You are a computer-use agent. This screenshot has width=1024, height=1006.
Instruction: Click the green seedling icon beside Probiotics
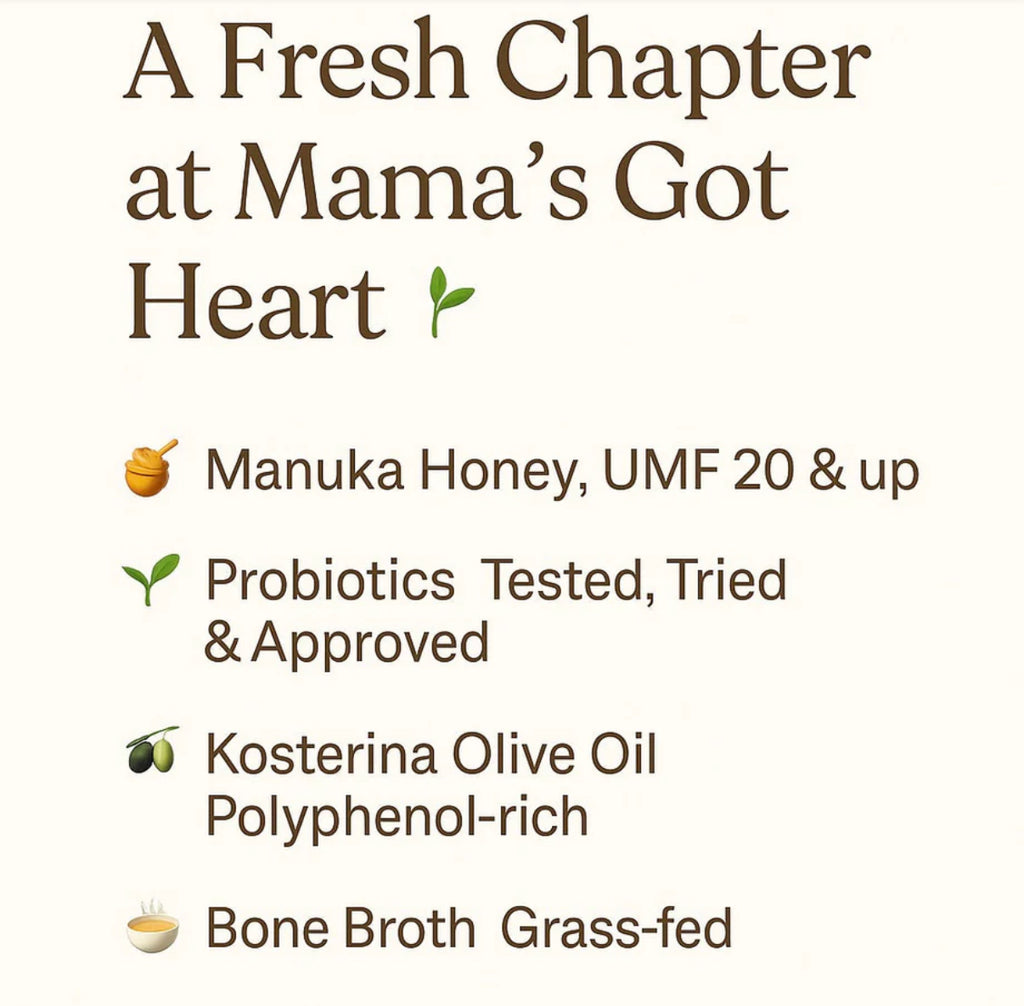(151, 578)
